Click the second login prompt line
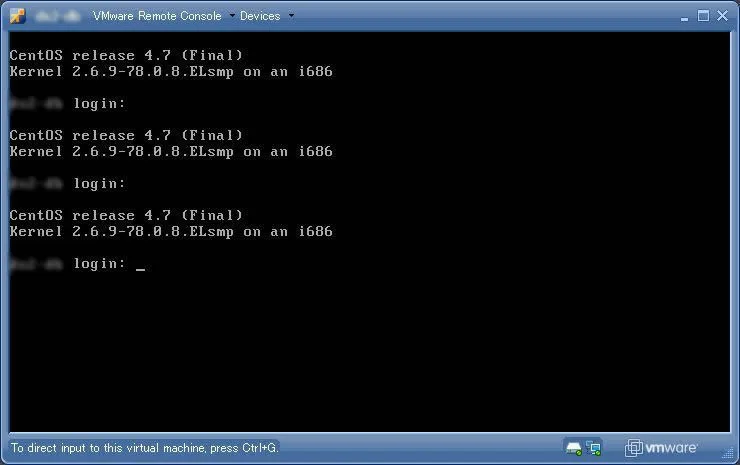Image resolution: width=740 pixels, height=465 pixels. (x=100, y=184)
